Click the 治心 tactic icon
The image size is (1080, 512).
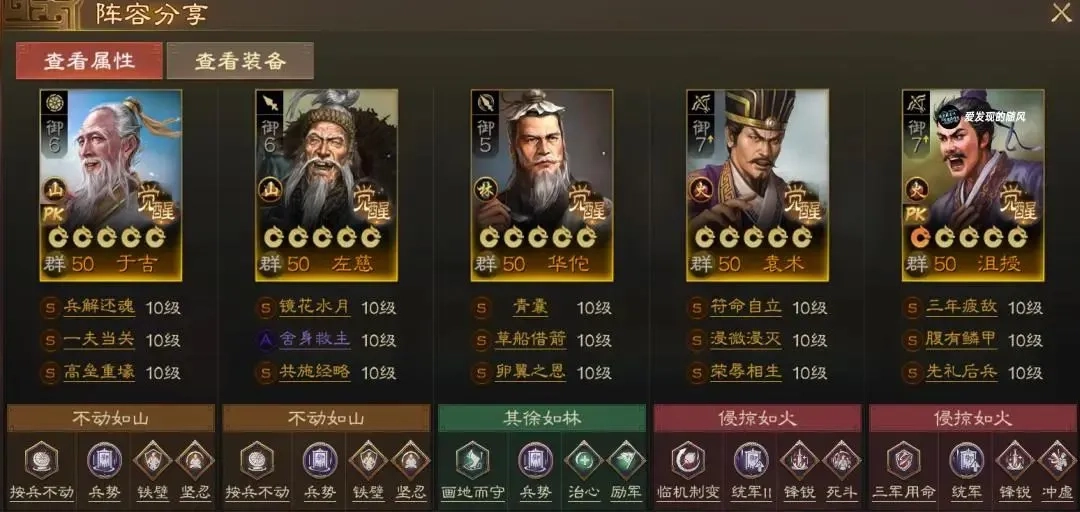[583, 460]
